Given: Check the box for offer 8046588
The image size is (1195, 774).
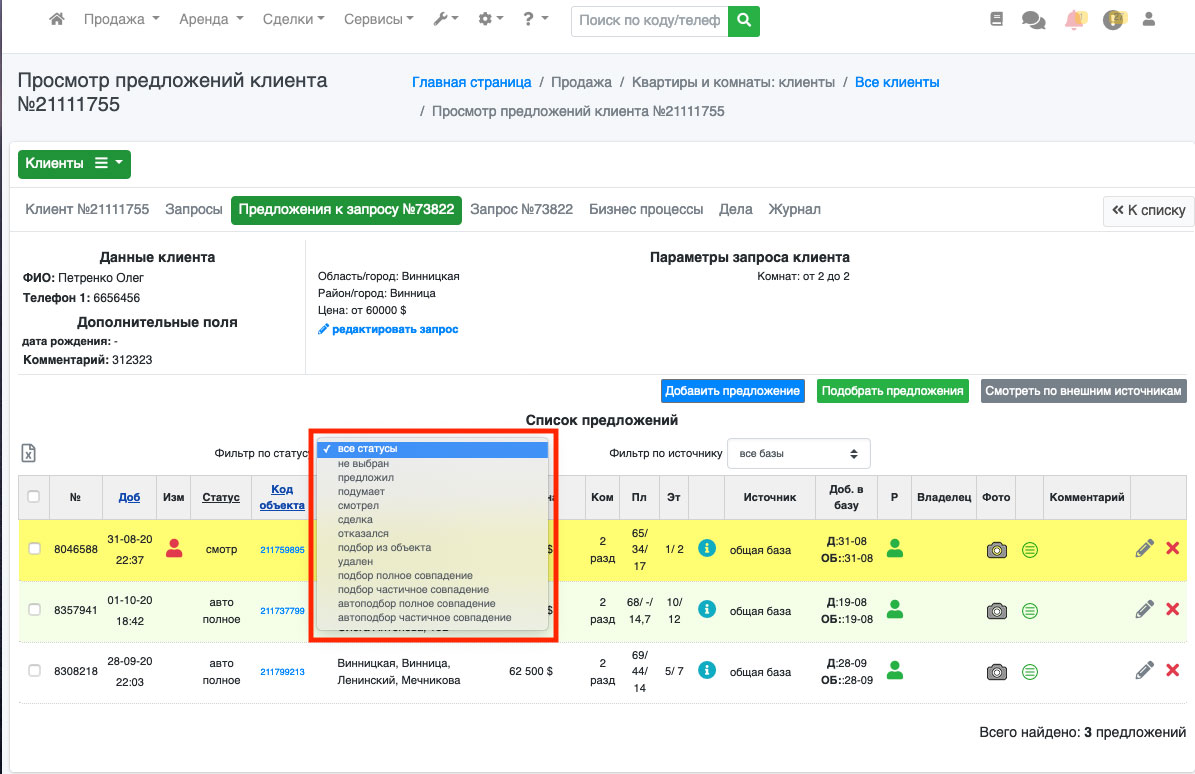Looking at the screenshot, I should pyautogui.click(x=34, y=549).
